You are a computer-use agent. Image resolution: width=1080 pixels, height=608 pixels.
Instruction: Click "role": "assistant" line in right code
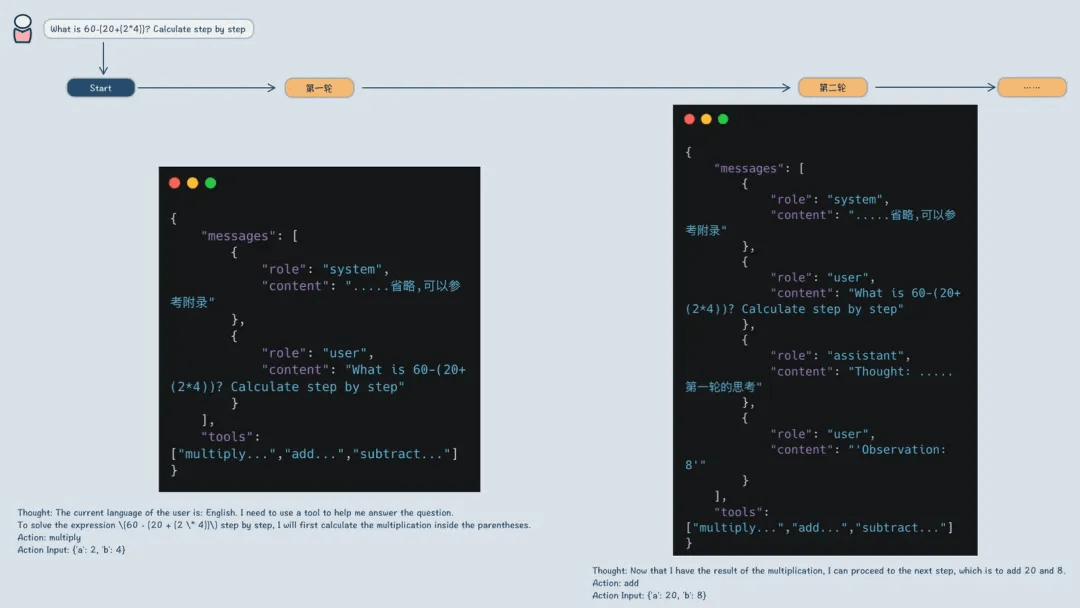840,356
